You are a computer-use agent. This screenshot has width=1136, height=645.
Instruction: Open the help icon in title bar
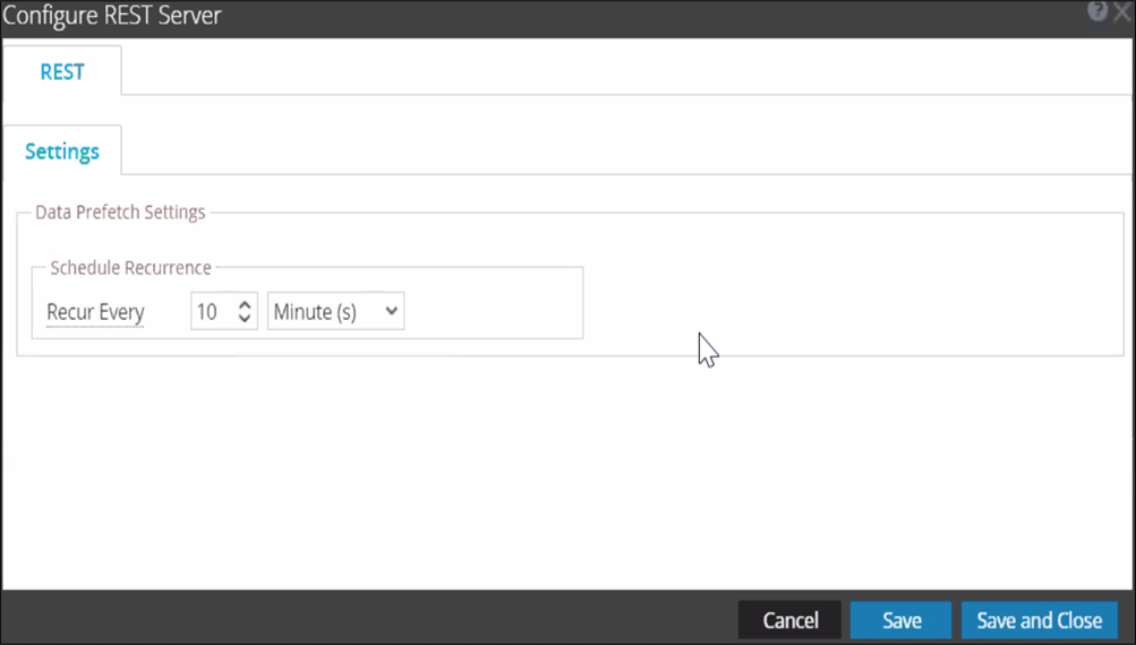1098,11
